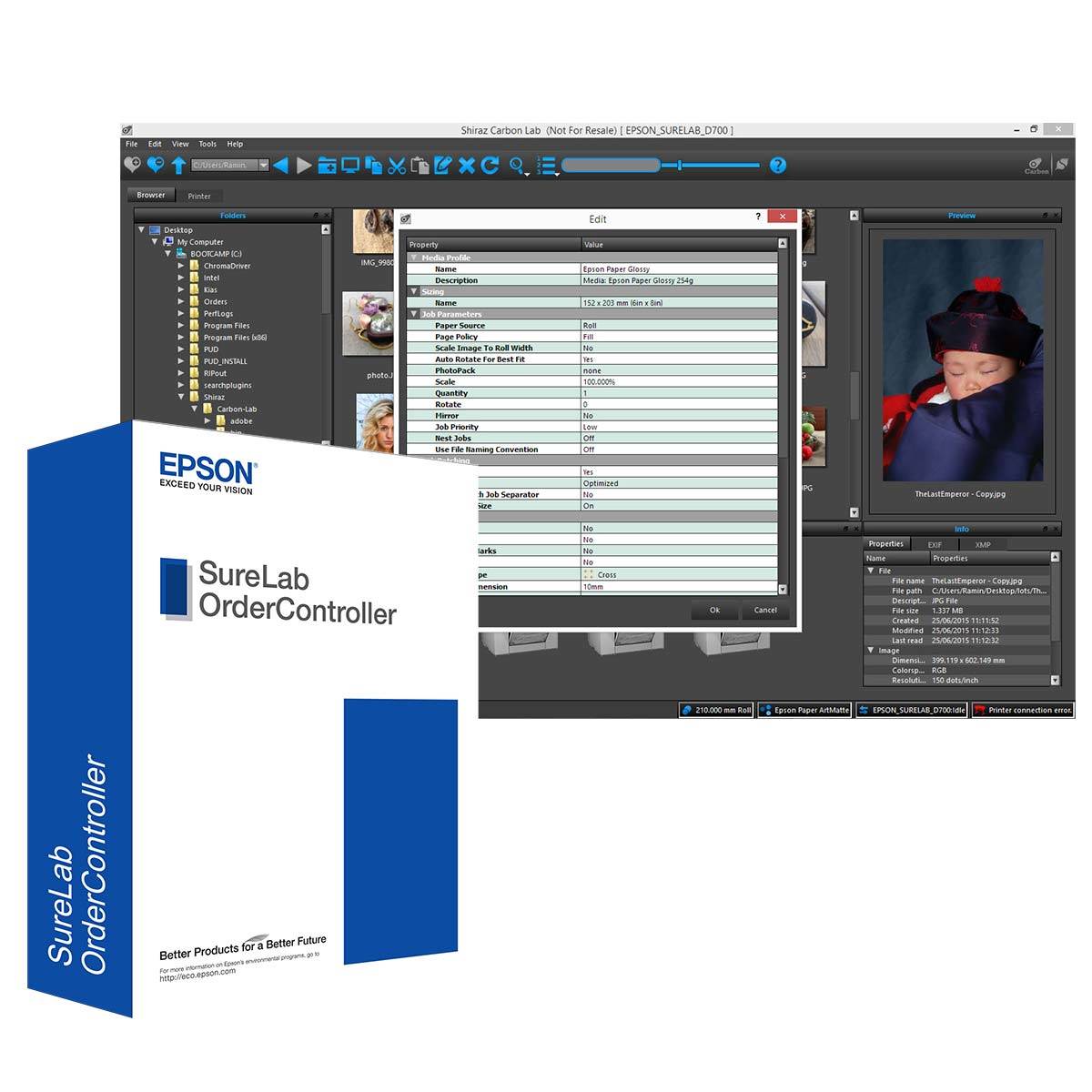Expand the ChromaDriver folder
The width and height of the screenshot is (1092, 1092).
[181, 266]
